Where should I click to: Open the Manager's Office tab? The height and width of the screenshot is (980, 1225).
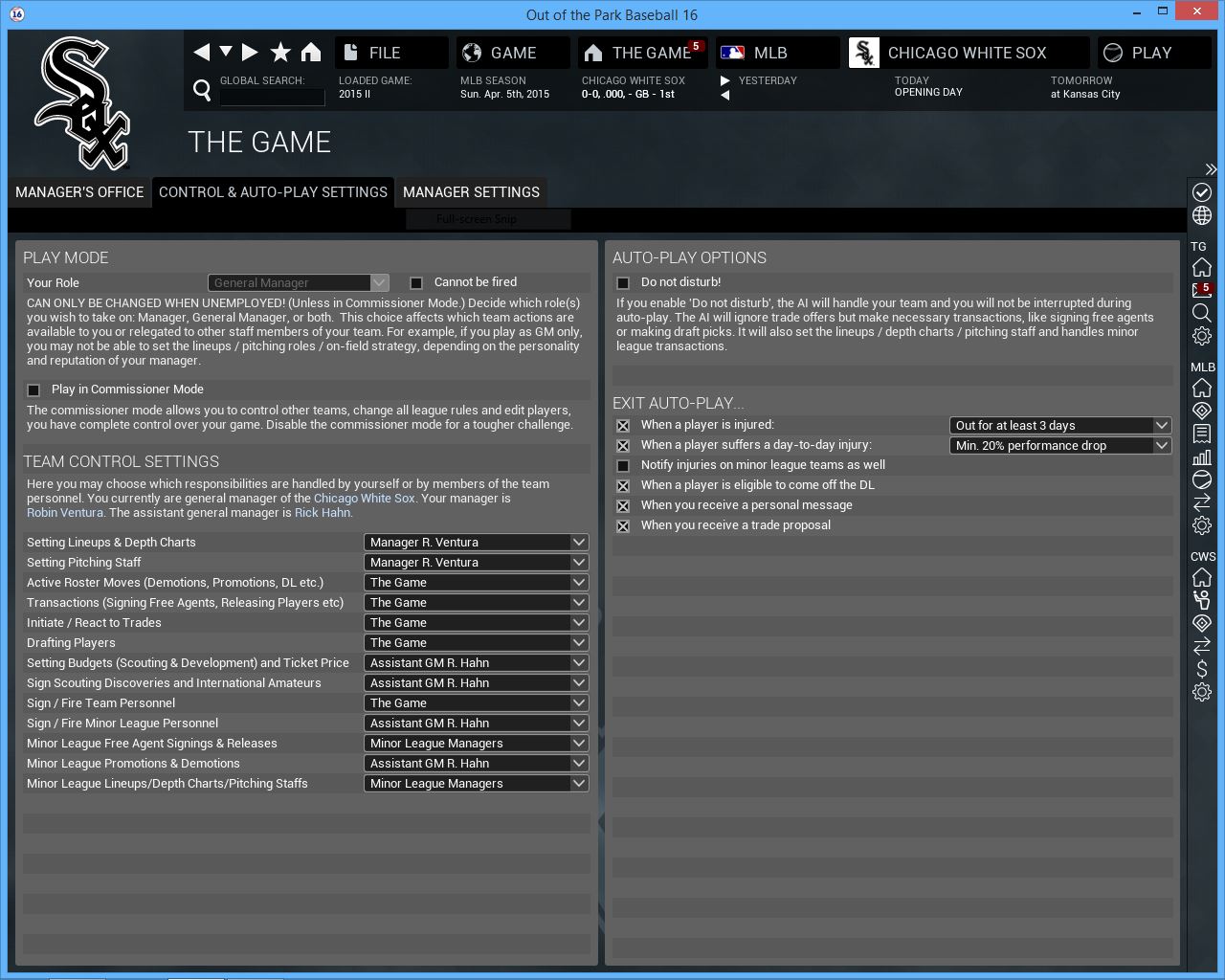[79, 192]
